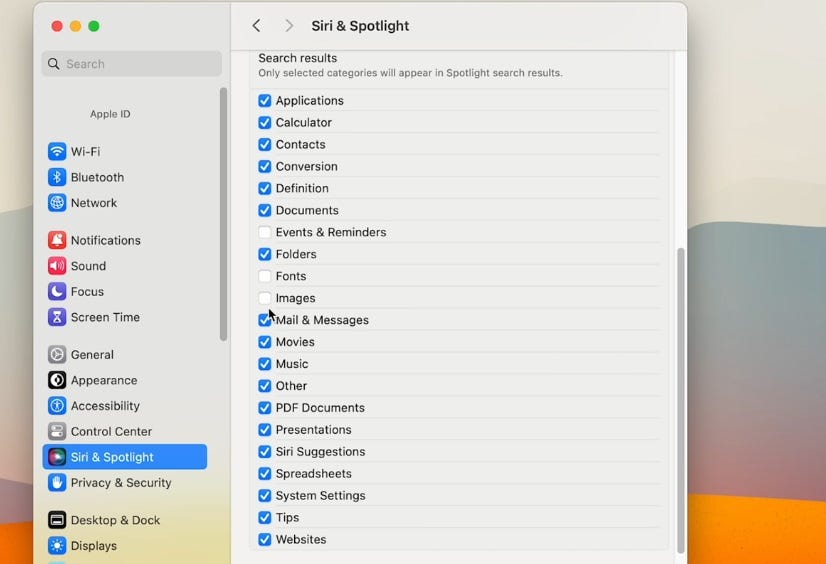Image resolution: width=826 pixels, height=564 pixels.
Task: Go forward with the right chevron
Action: pyautogui.click(x=288, y=26)
